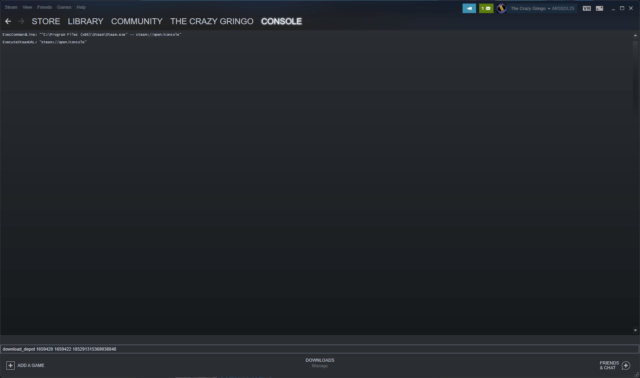Open the Help menu

tap(81, 7)
